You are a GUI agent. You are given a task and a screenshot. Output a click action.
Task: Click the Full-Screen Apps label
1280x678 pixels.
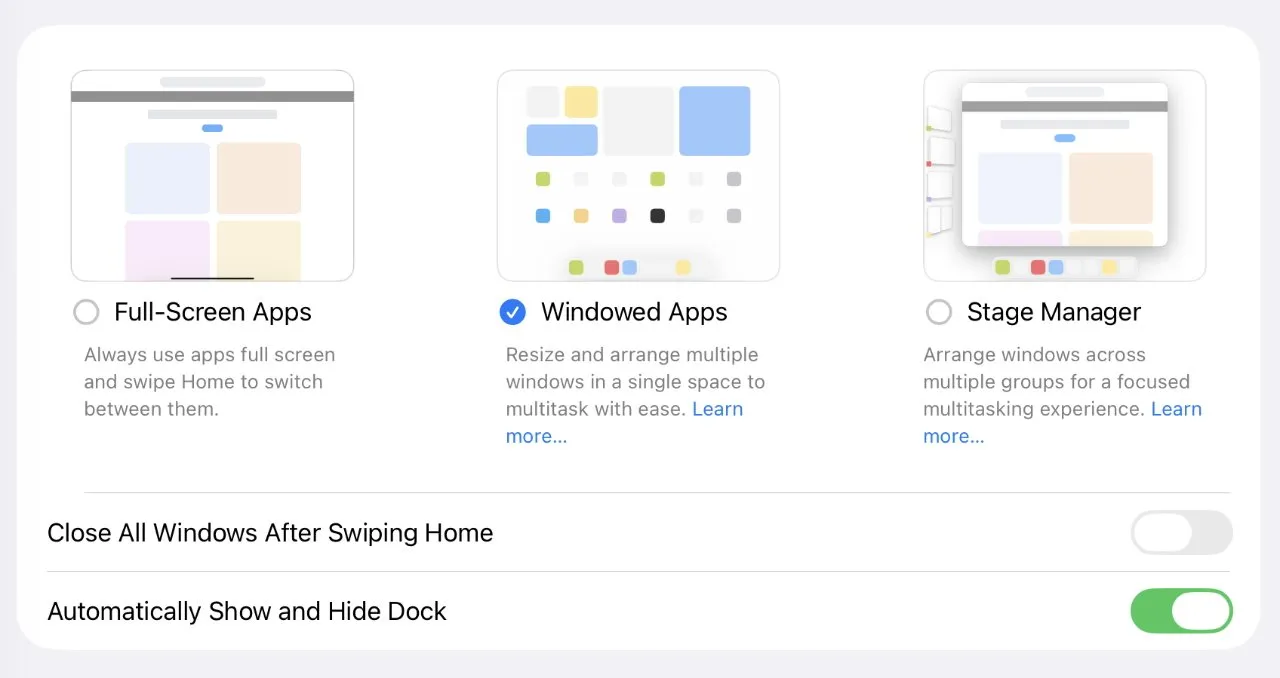point(213,312)
